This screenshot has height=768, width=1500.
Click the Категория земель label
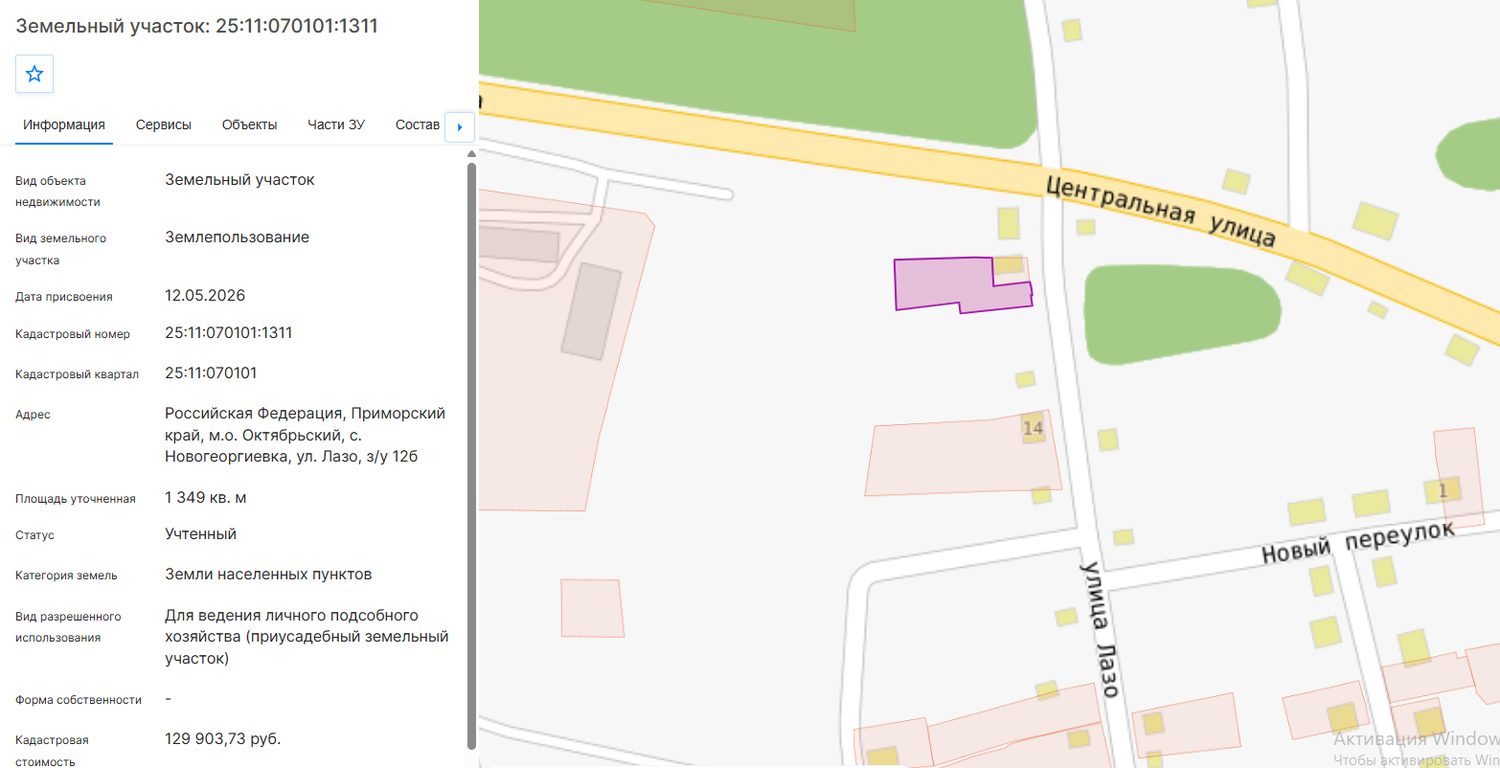click(66, 575)
